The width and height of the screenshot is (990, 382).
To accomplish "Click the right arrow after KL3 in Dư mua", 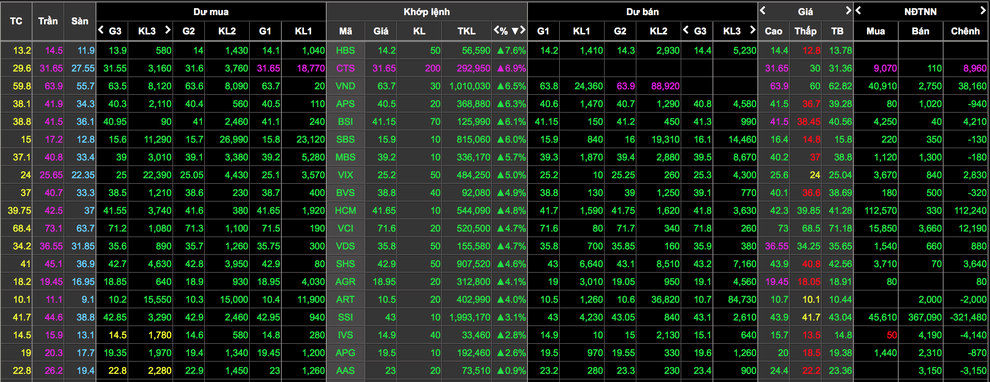I will 167,30.
